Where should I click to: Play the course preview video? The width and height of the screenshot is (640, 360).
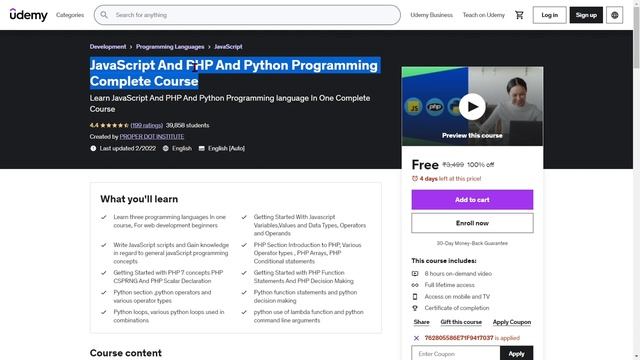point(472,107)
